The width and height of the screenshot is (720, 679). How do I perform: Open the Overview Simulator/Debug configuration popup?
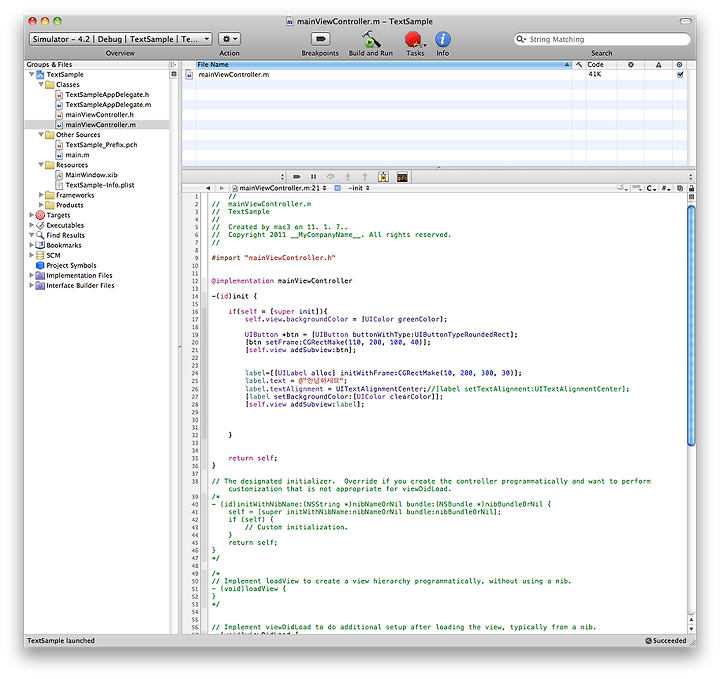120,39
